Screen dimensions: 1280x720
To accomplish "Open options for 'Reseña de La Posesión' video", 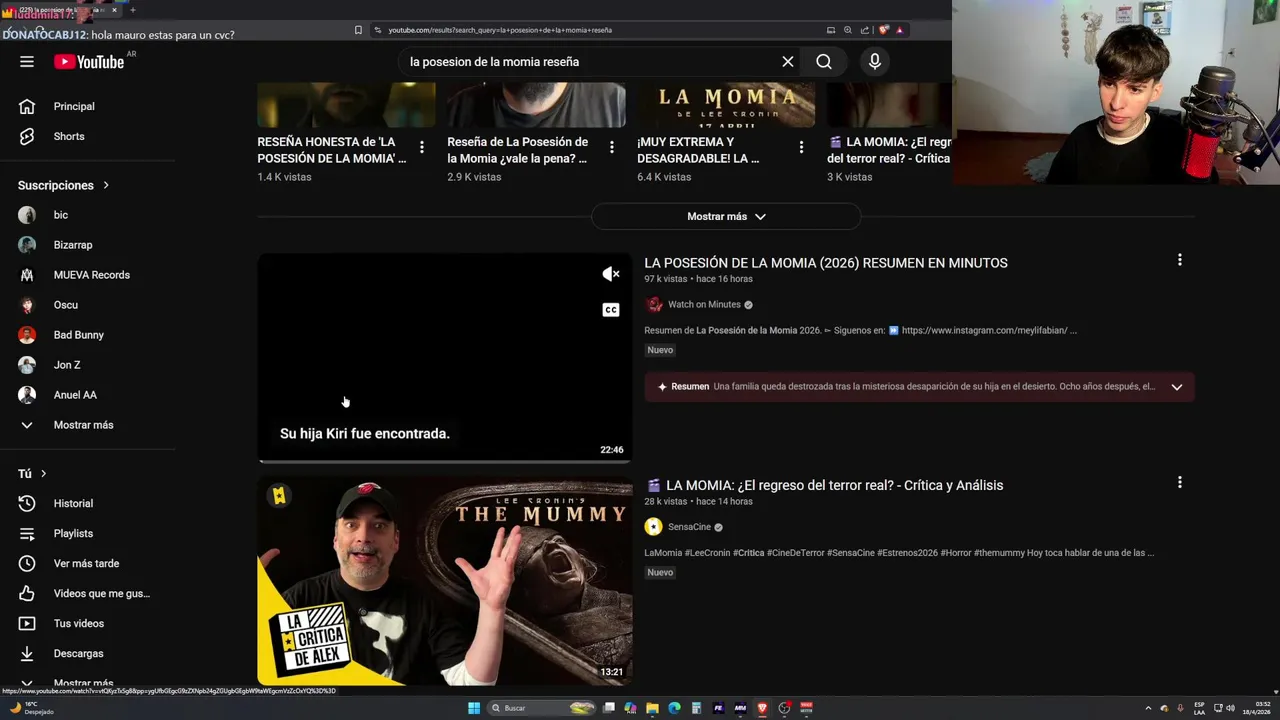I will (x=612, y=147).
